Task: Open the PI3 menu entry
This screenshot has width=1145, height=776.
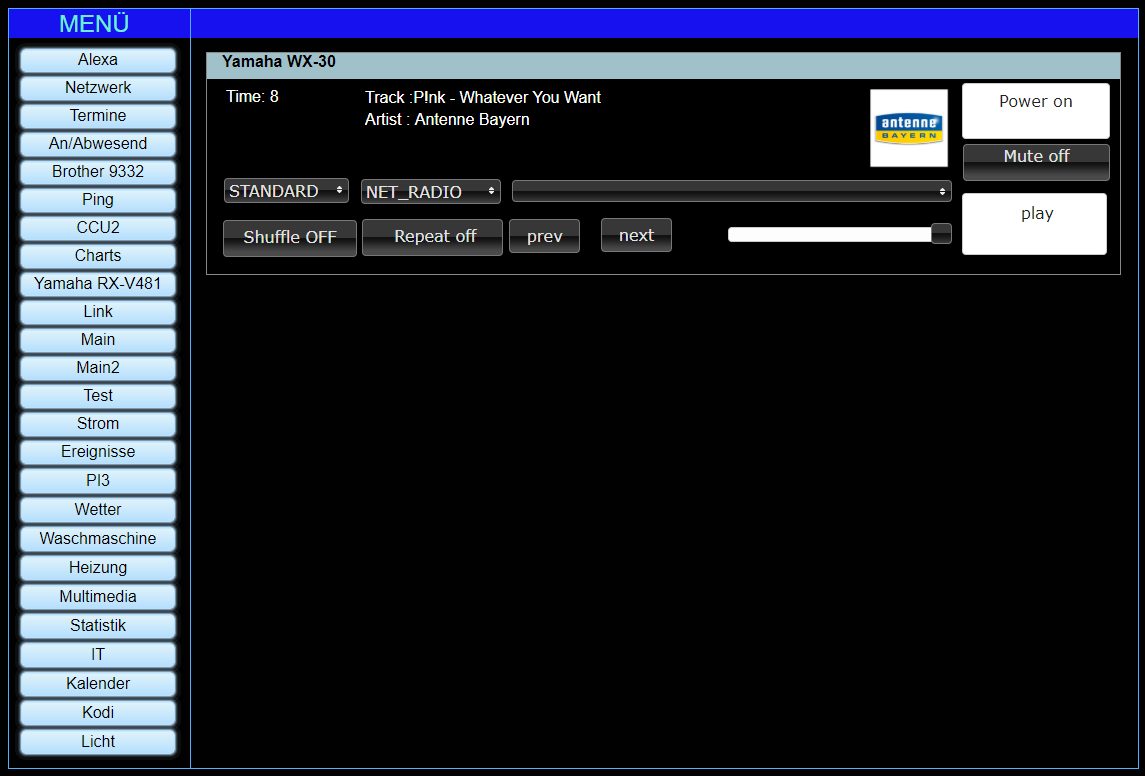Action: [x=98, y=481]
